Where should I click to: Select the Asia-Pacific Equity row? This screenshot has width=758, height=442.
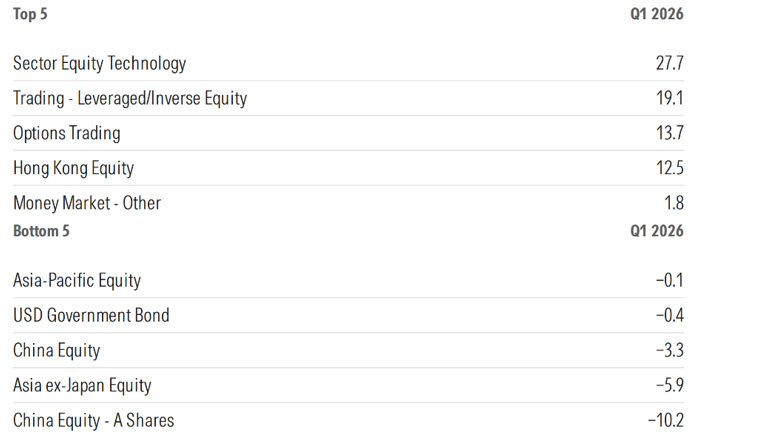(348, 280)
